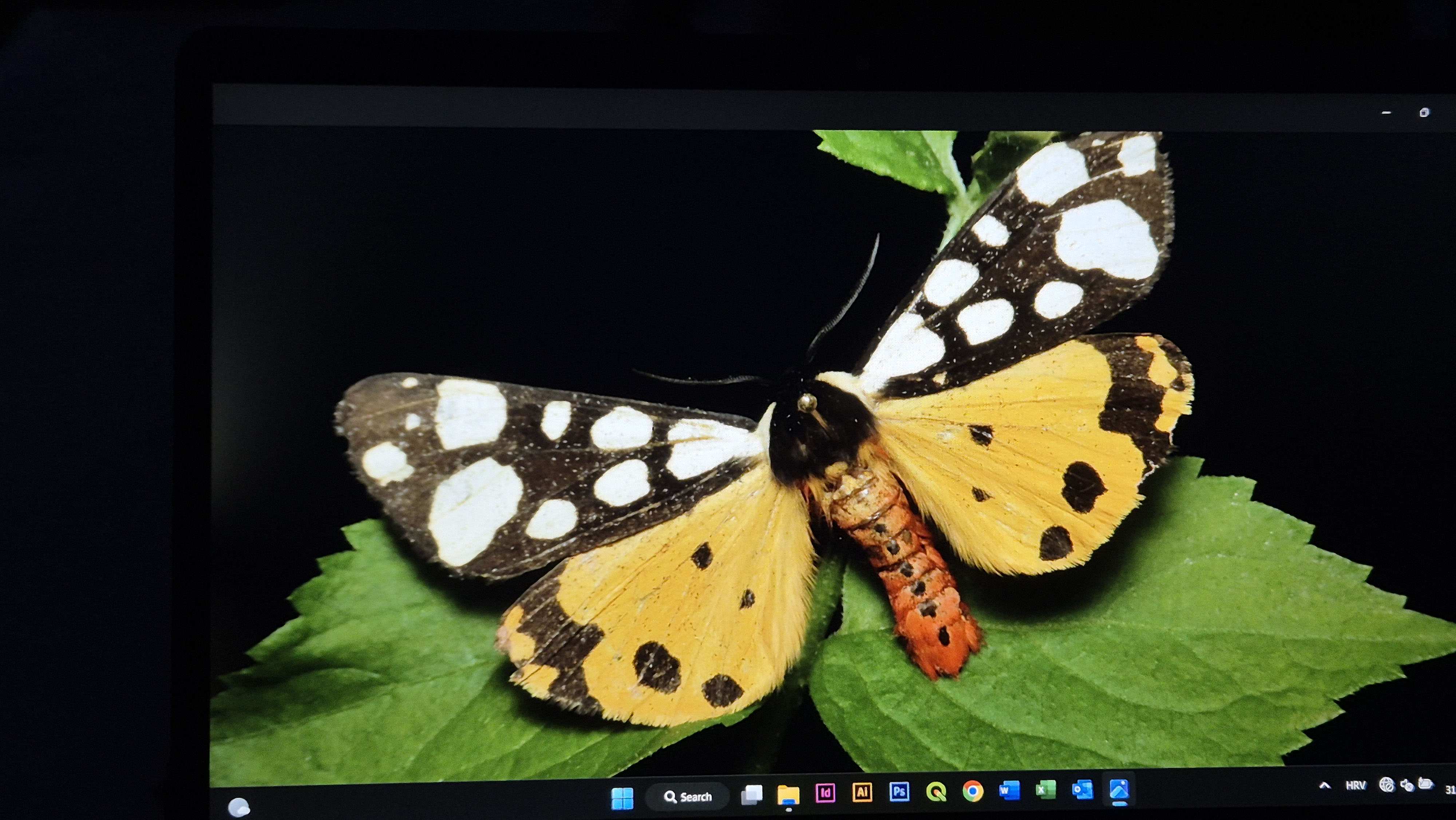The image size is (1456, 820).
Task: Open the Windows Start menu
Action: click(622, 798)
